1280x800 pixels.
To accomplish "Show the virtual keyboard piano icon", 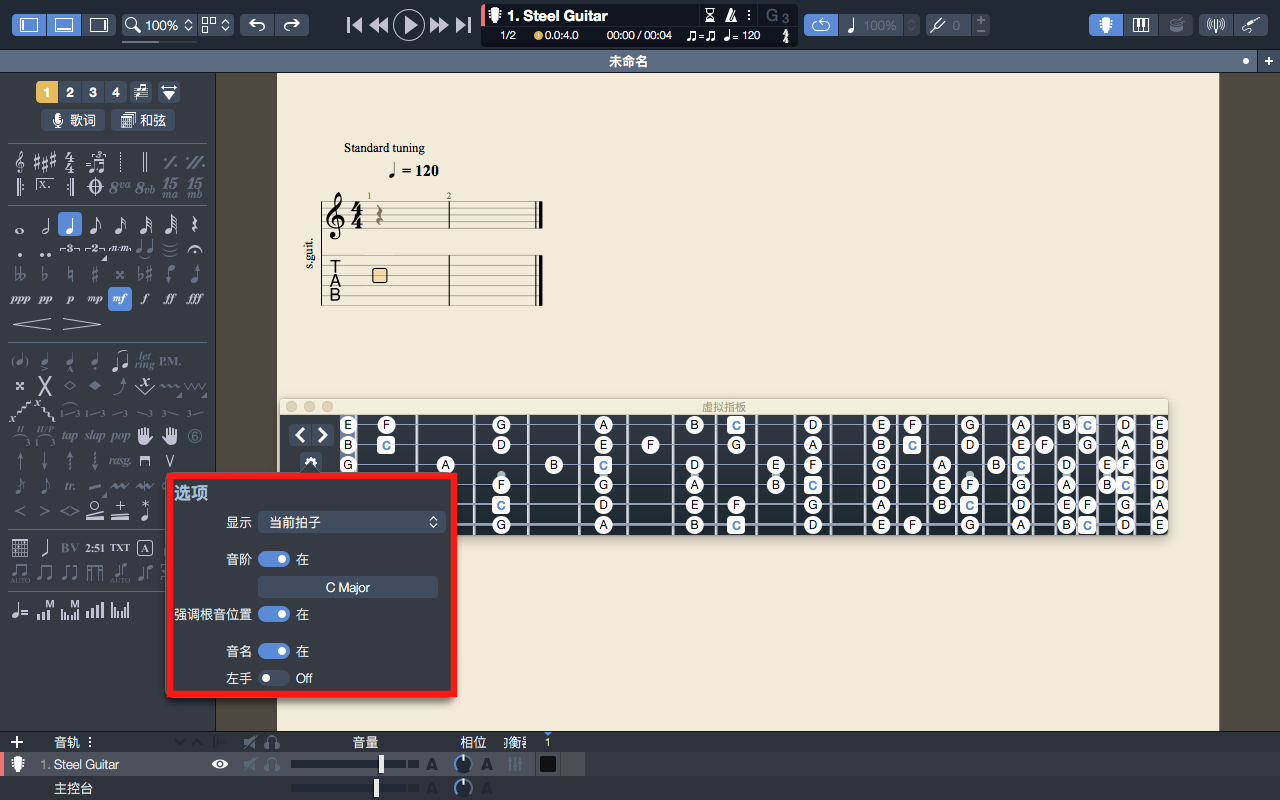I will tap(1140, 25).
